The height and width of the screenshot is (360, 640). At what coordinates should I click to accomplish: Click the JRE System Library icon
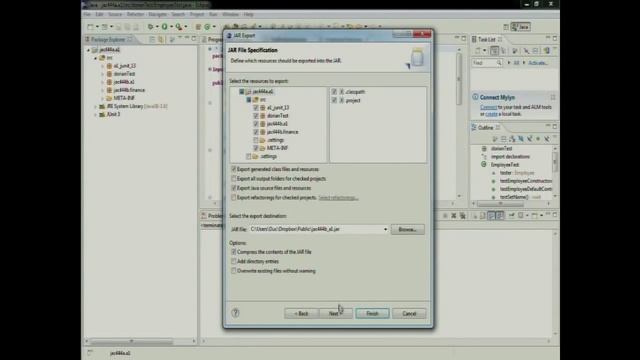pos(102,106)
